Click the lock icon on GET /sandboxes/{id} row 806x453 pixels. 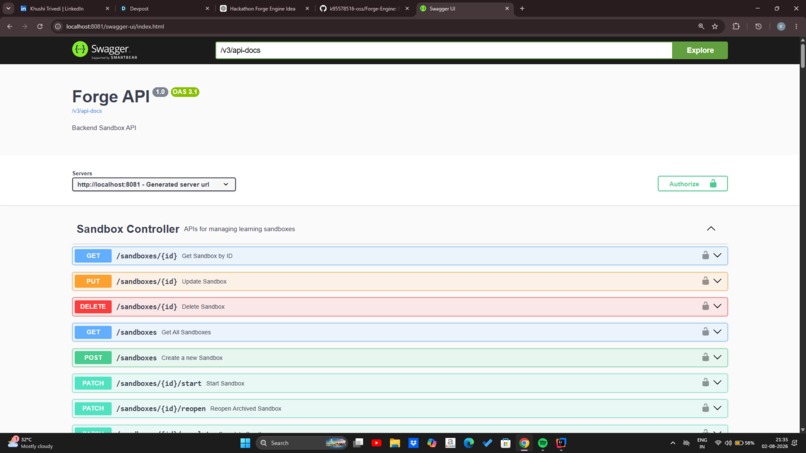coord(705,255)
